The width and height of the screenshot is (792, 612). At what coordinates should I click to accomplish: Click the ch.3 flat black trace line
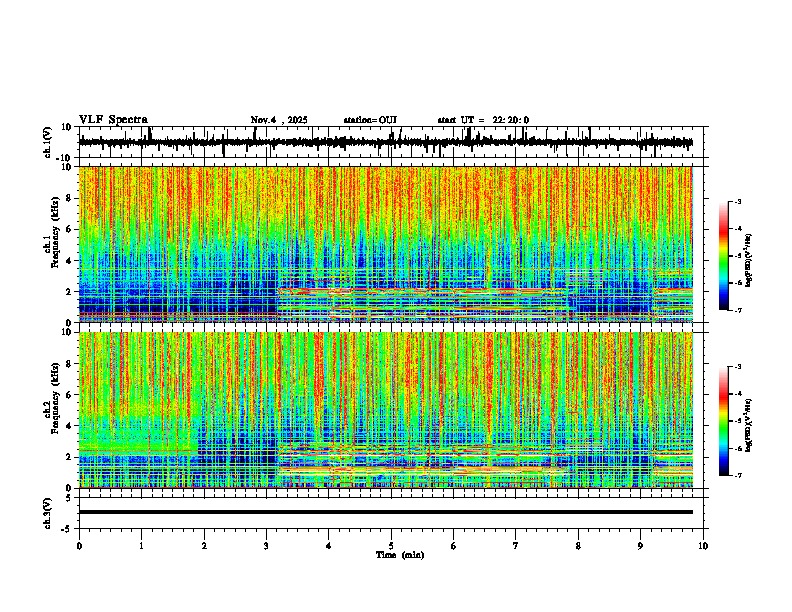point(386,512)
